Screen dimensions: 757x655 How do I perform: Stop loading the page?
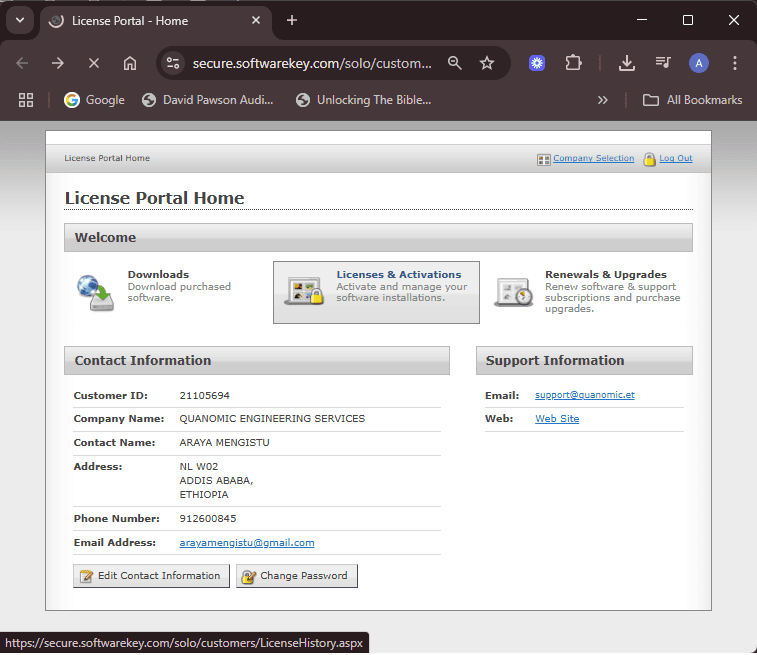(x=94, y=63)
